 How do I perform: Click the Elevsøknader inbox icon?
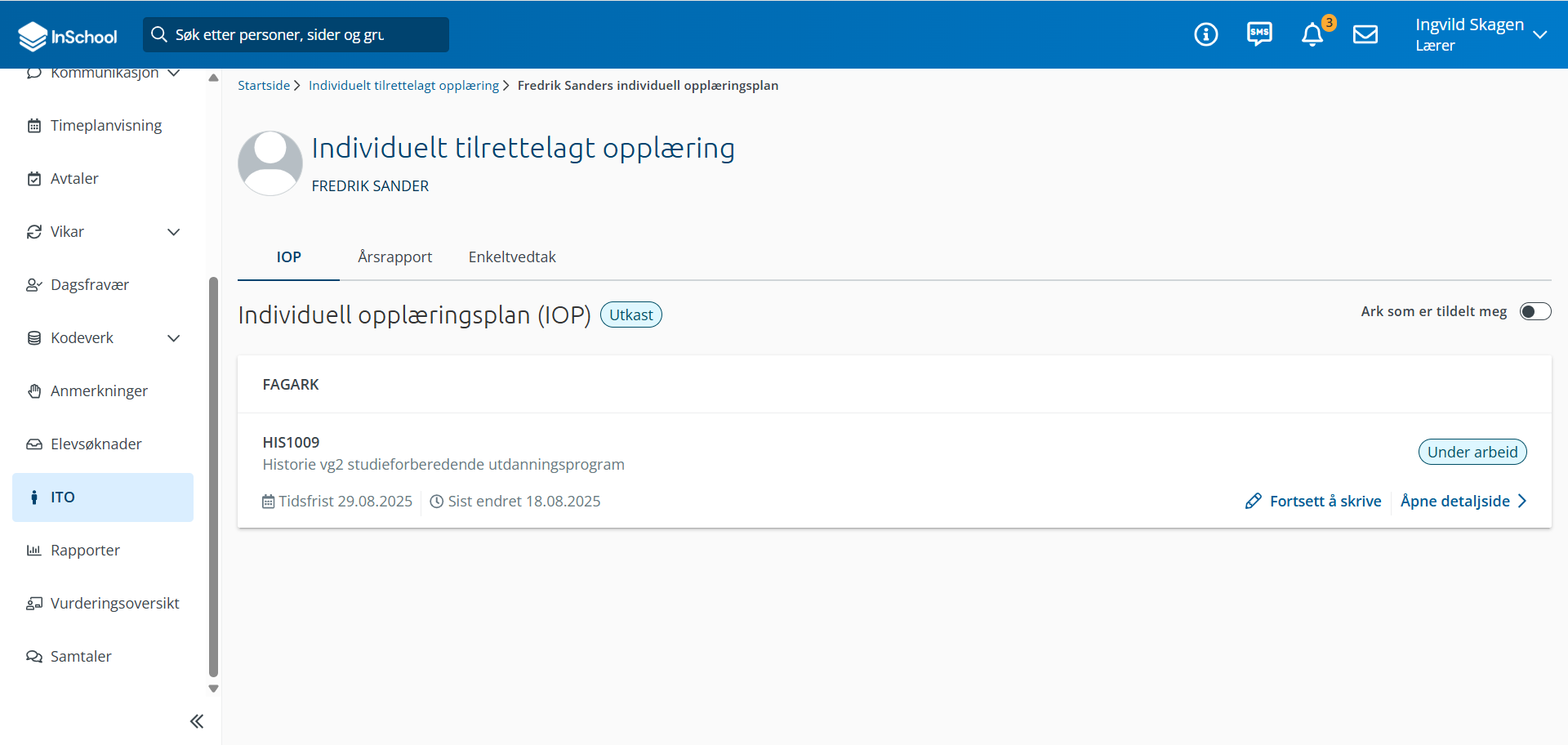pyautogui.click(x=34, y=444)
